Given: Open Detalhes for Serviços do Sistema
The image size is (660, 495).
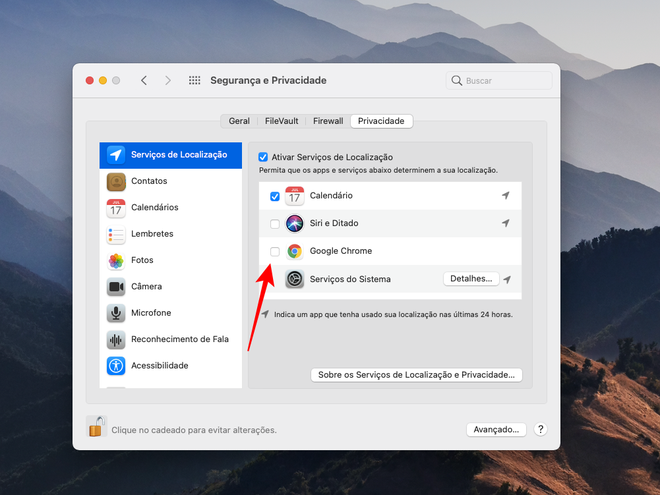Looking at the screenshot, I should [x=471, y=279].
